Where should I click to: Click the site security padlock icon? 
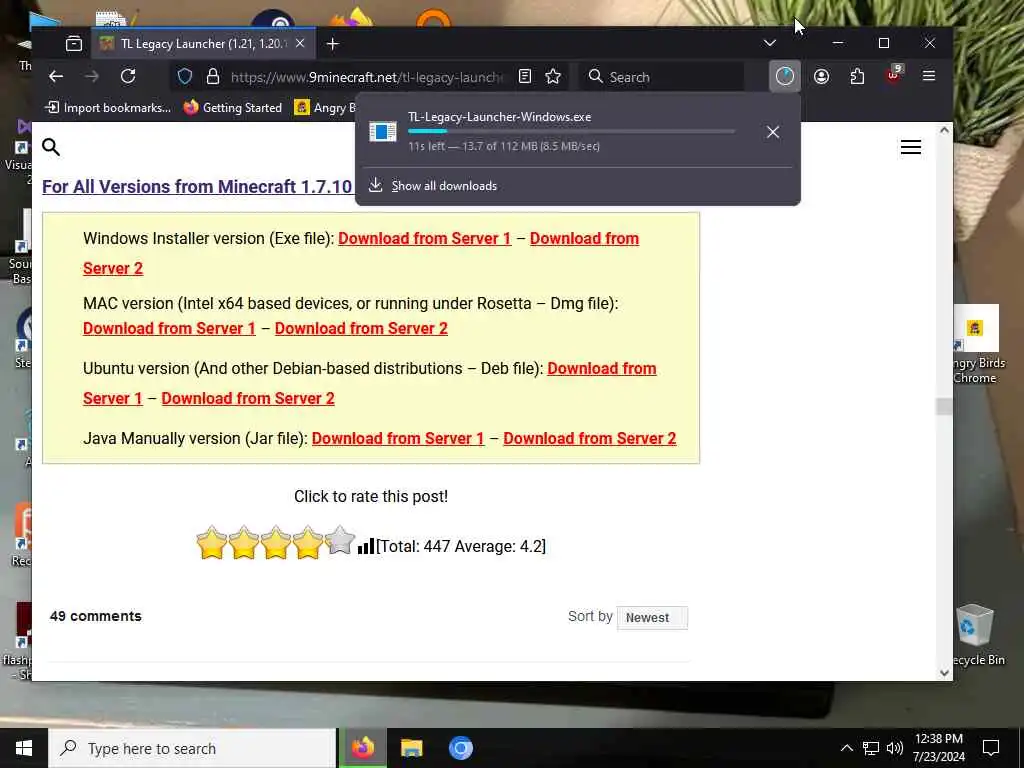[x=213, y=76]
